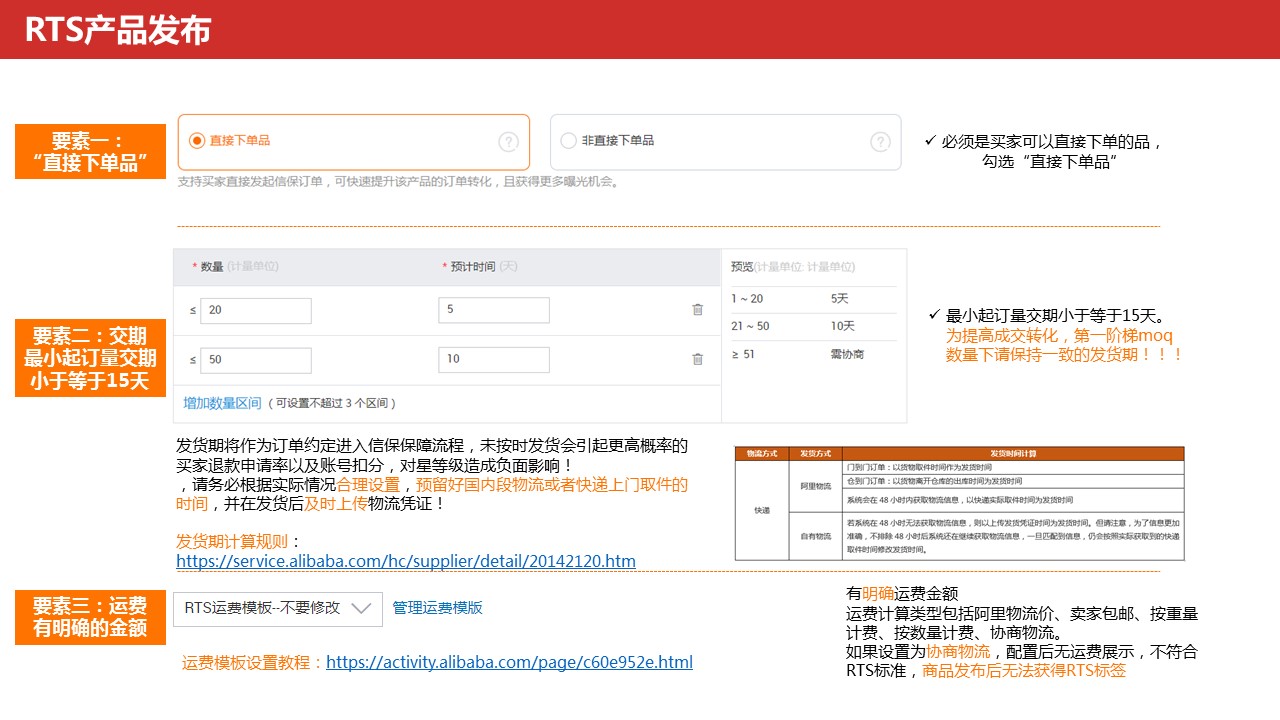
Task: Remove the 50-quantity tier using its trash icon
Action: point(697,358)
